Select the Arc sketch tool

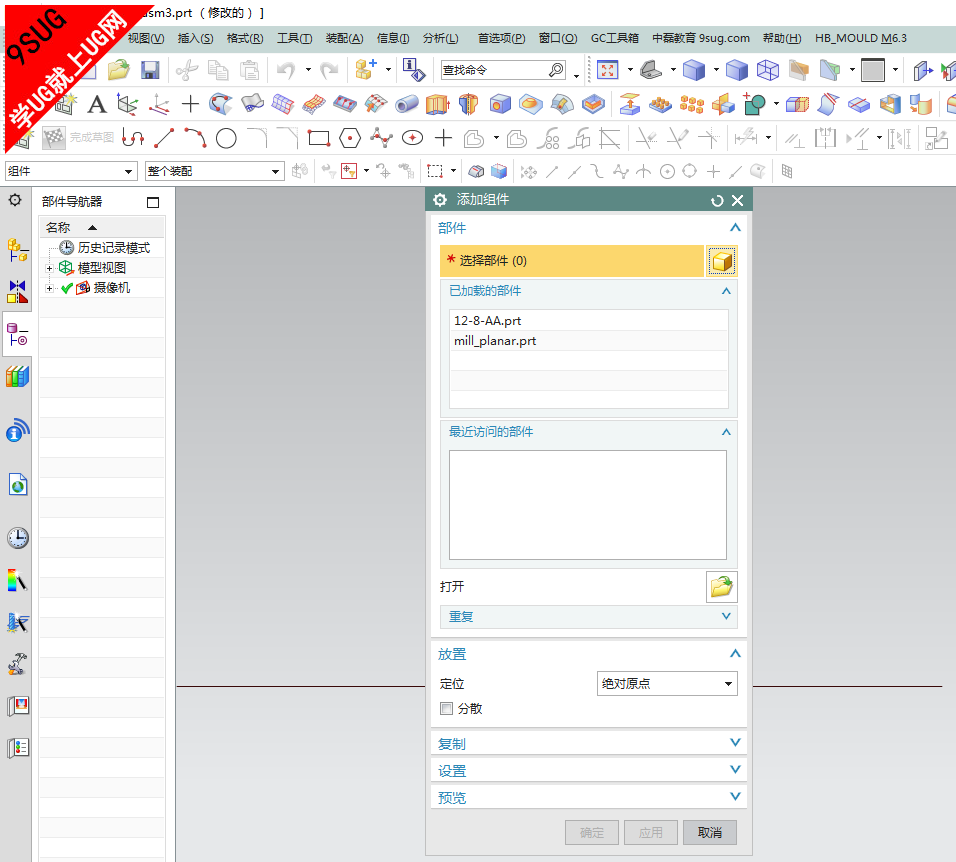click(x=195, y=138)
